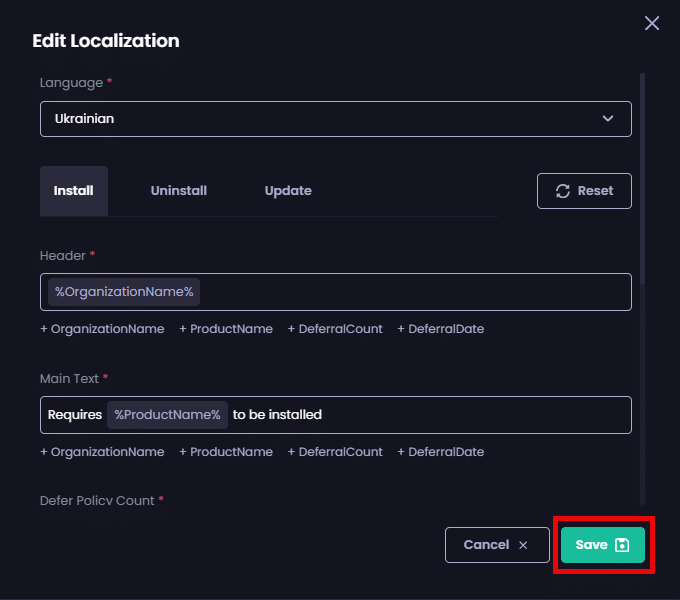Add + DeferralCount under Main Text

click(x=335, y=452)
